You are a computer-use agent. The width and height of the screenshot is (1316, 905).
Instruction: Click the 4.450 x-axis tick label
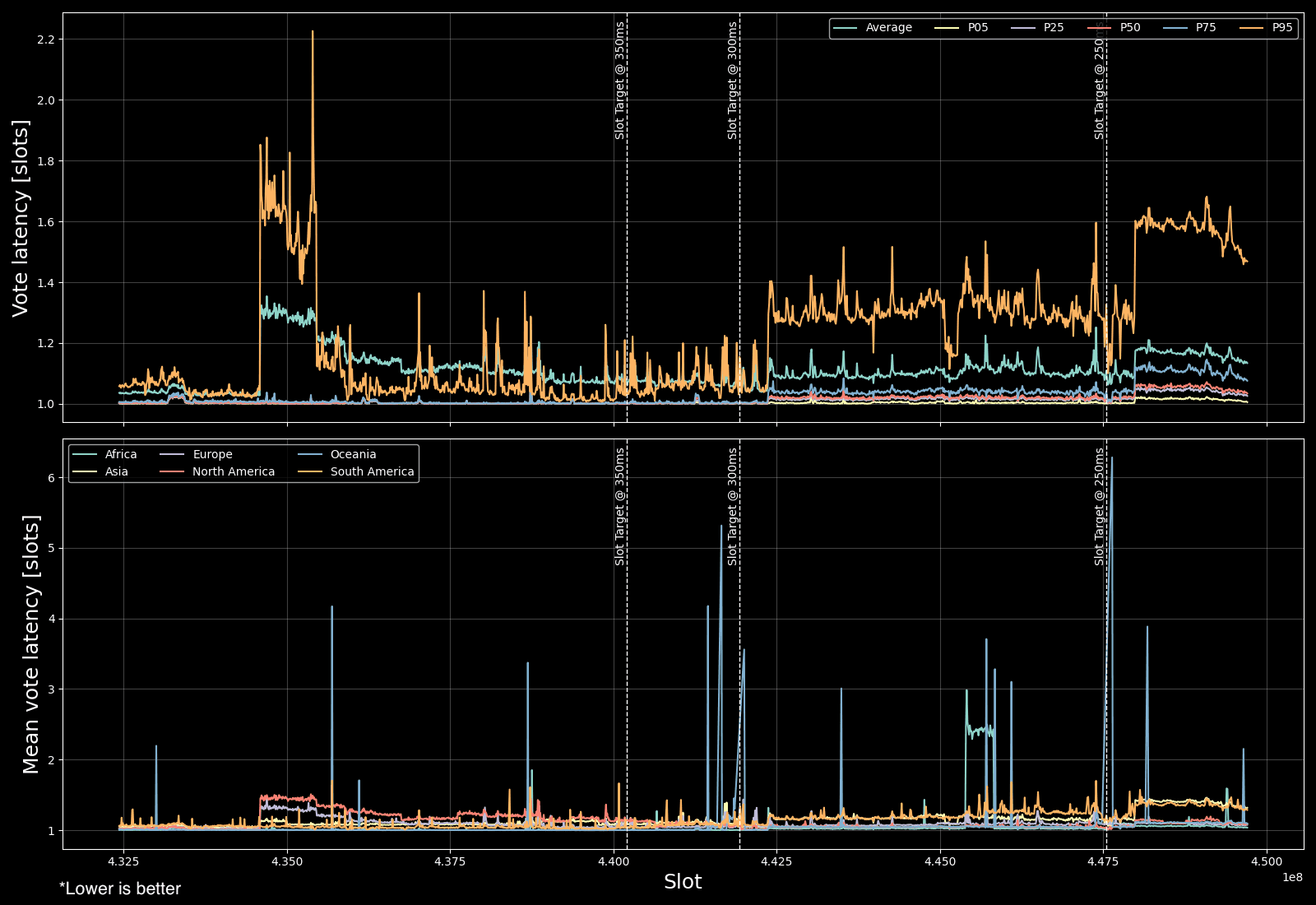coord(940,862)
